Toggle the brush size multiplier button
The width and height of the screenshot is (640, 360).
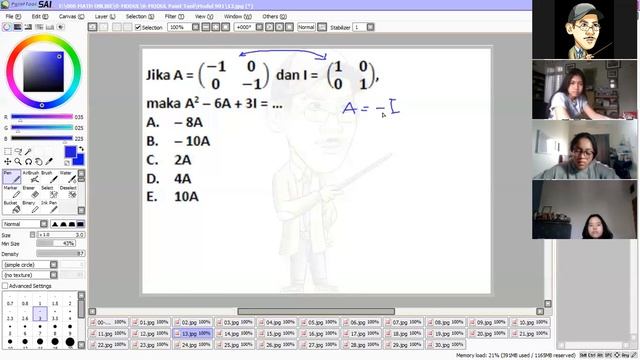click(x=32, y=235)
